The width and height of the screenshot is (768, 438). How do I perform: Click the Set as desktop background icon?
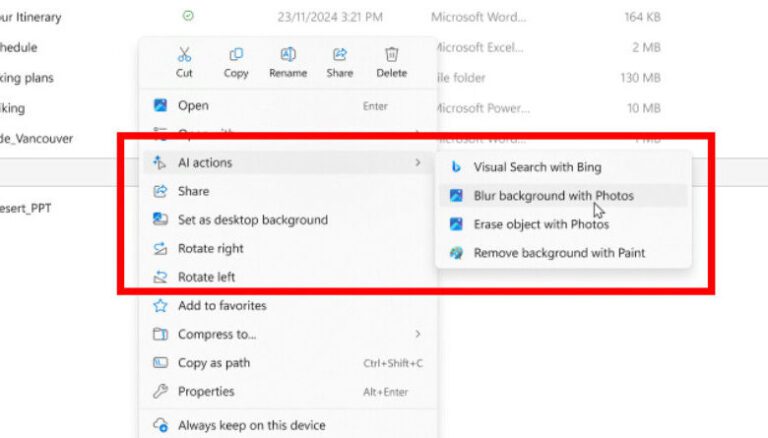coord(160,219)
